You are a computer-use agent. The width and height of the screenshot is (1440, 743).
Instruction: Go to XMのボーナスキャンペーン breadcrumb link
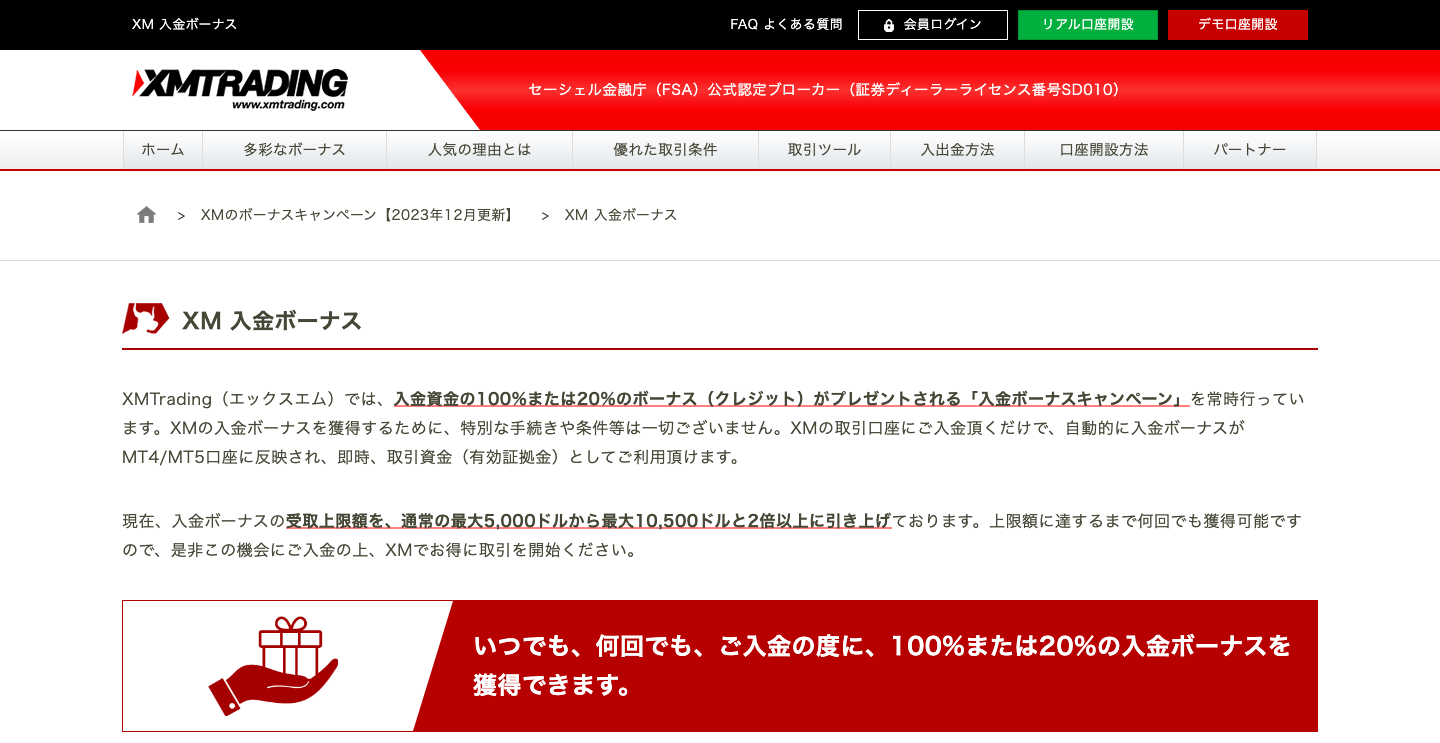coord(359,215)
